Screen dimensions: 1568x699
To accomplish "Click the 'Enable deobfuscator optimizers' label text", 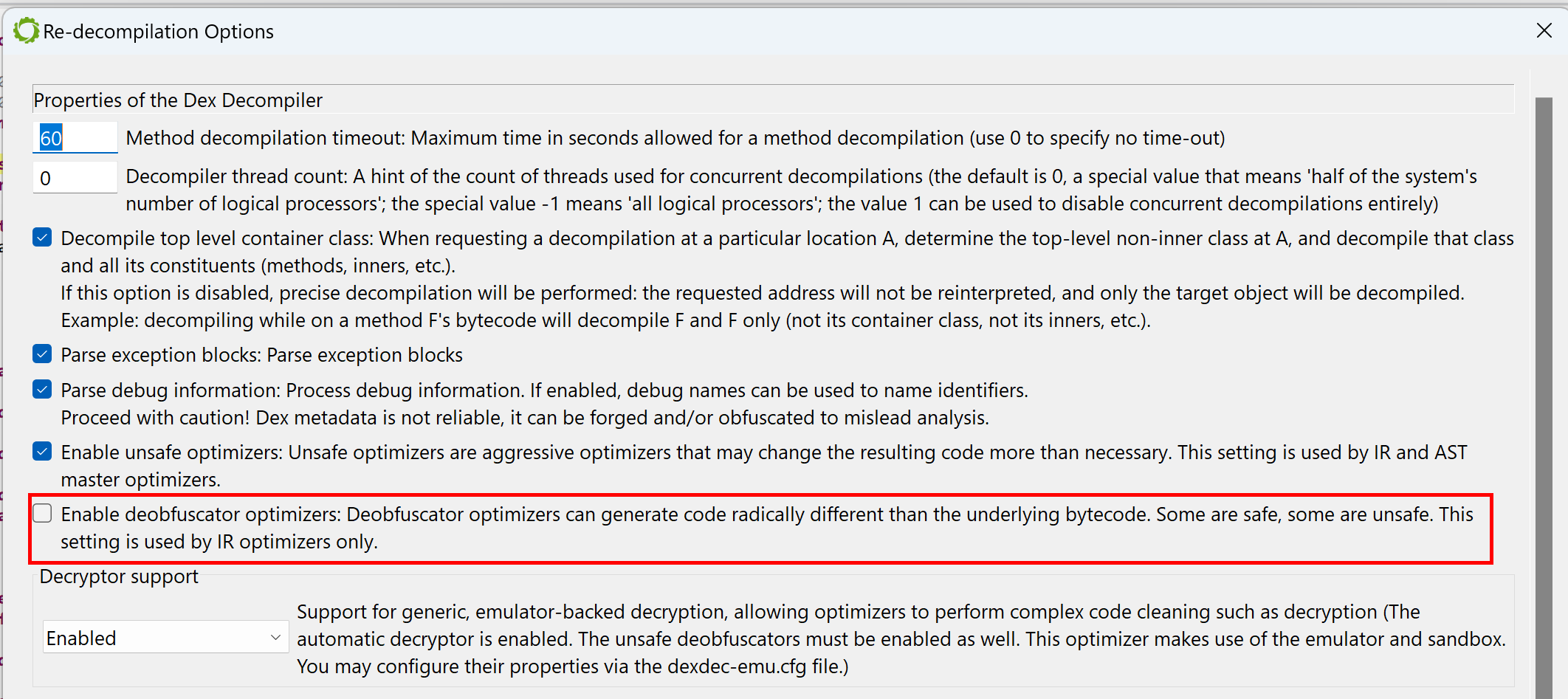I will (x=202, y=514).
